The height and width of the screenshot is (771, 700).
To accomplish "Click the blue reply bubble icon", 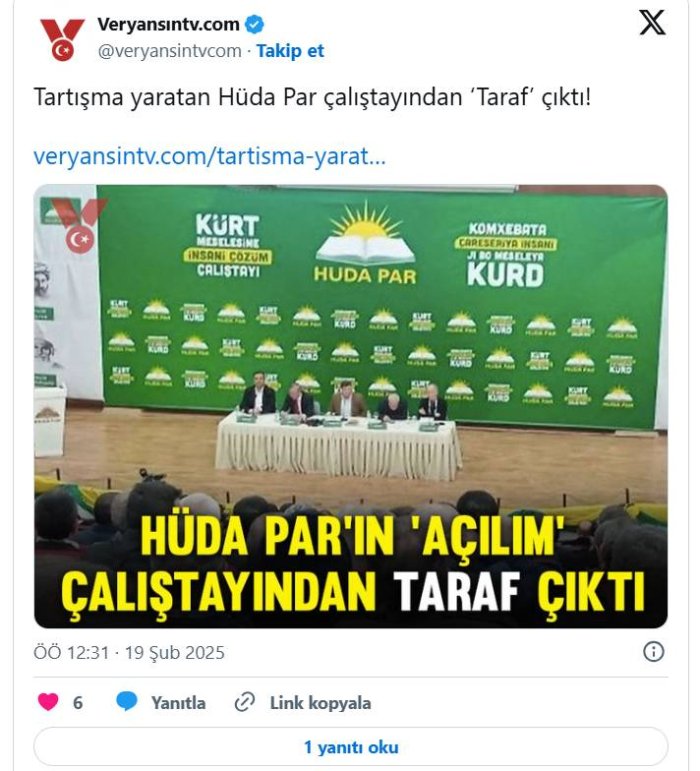I will click(127, 701).
